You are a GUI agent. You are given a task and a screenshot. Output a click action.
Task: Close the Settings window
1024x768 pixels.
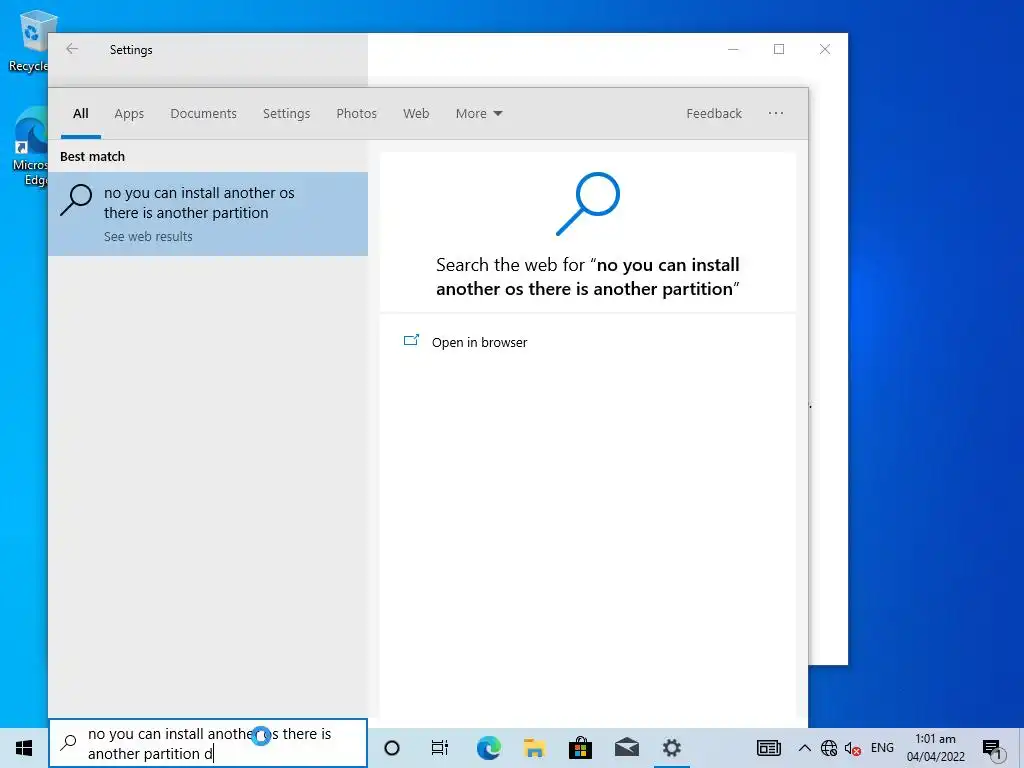825,49
